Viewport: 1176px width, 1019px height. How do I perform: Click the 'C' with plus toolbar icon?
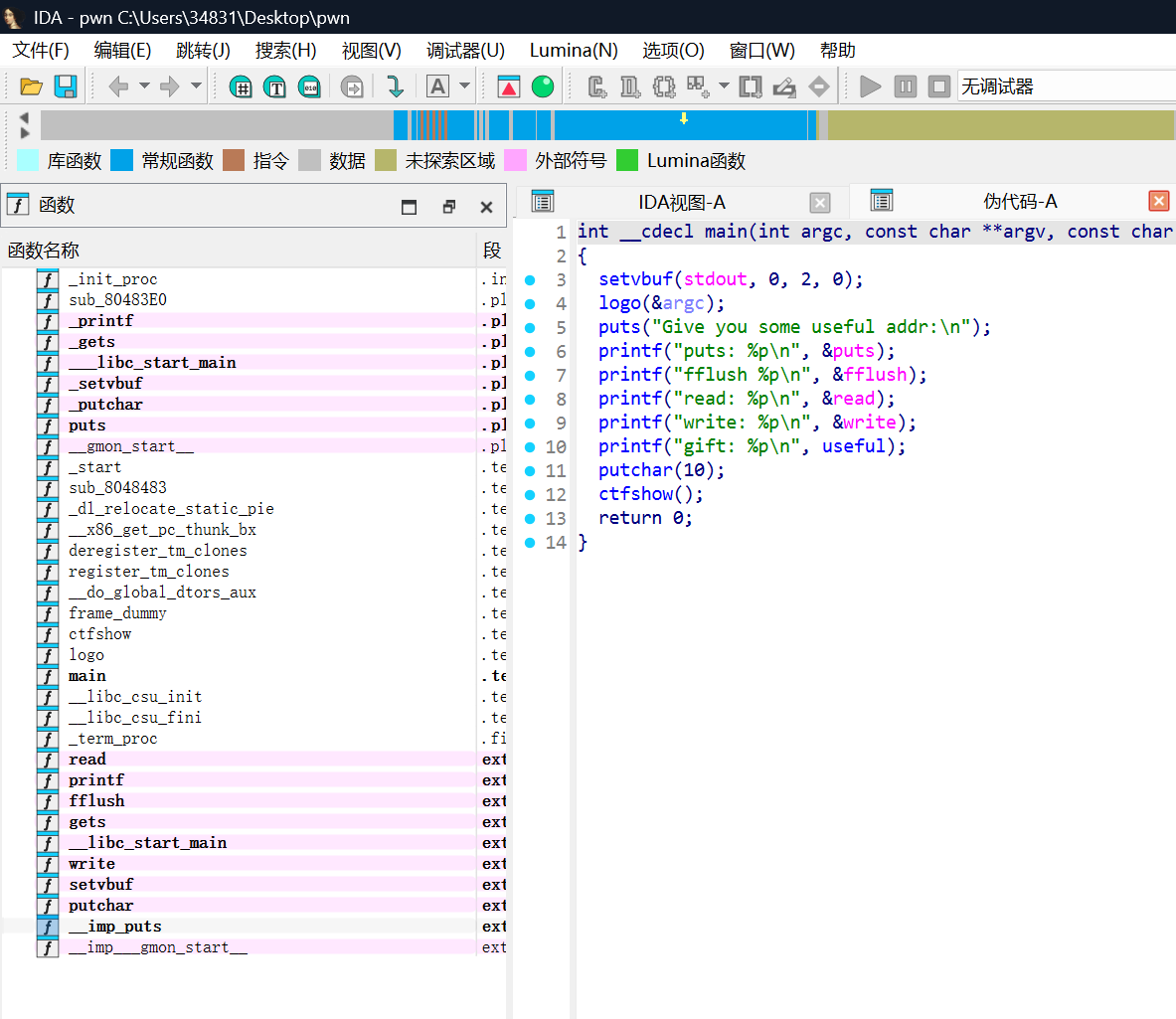coord(596,86)
